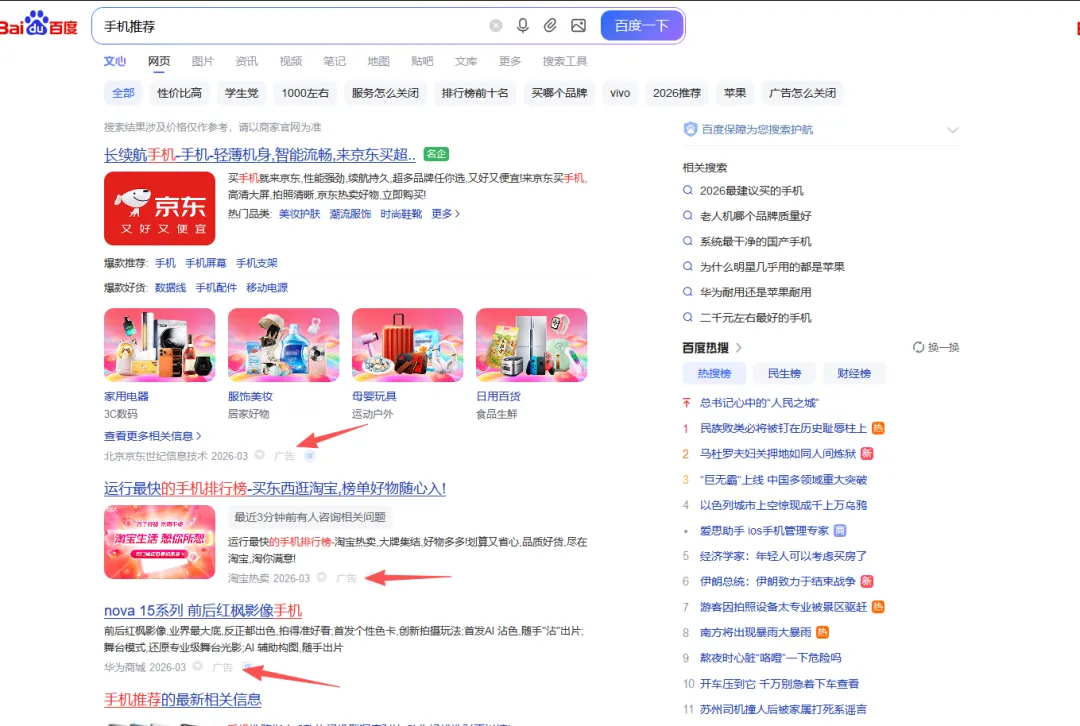Image resolution: width=1080 pixels, height=726 pixels.
Task: Open the 长续航手机 京东 result title
Action: pos(260,155)
